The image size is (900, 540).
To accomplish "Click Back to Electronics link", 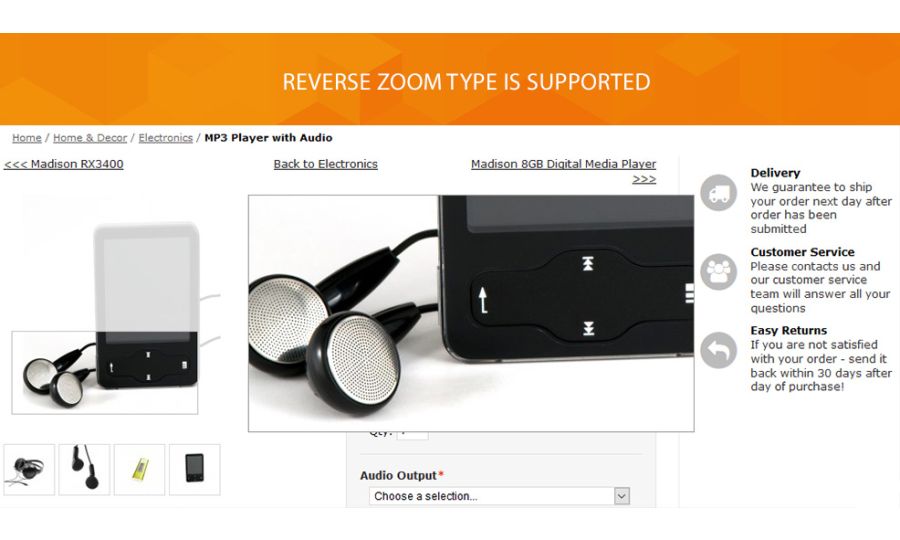I will [325, 164].
